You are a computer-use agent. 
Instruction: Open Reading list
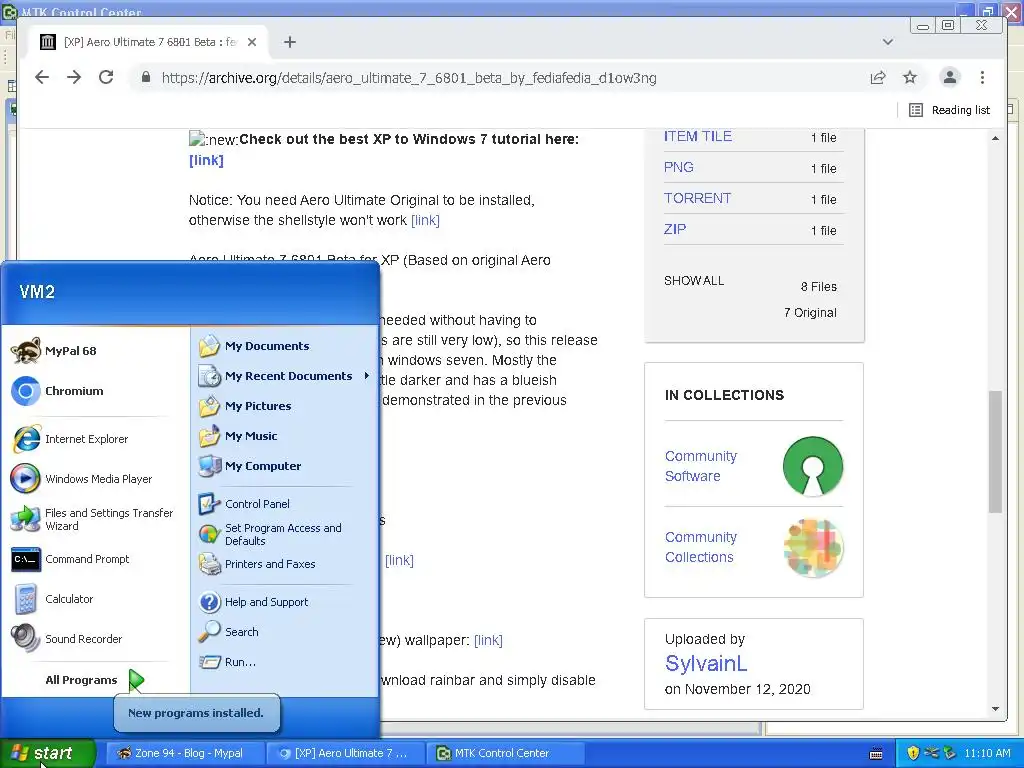(950, 110)
